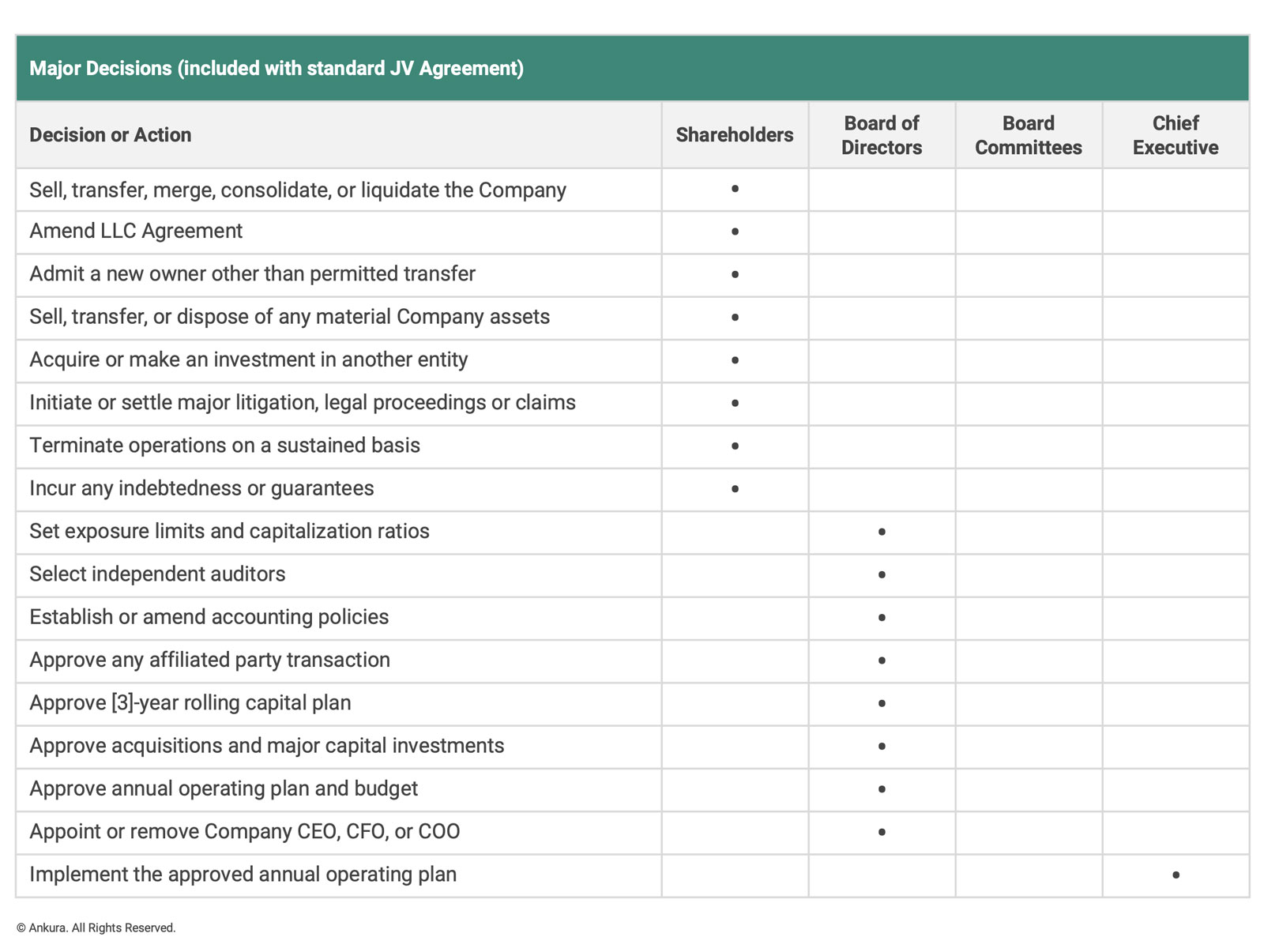
Task: Click the Chief Executive dot in the last row
Action: [x=1176, y=875]
